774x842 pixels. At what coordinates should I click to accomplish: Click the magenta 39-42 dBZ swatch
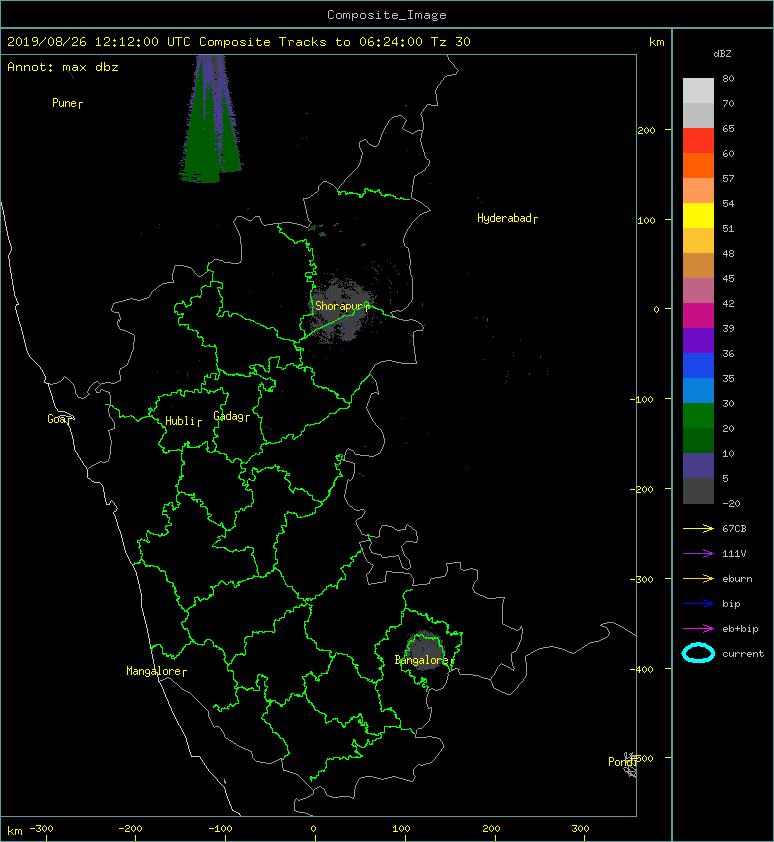698,316
